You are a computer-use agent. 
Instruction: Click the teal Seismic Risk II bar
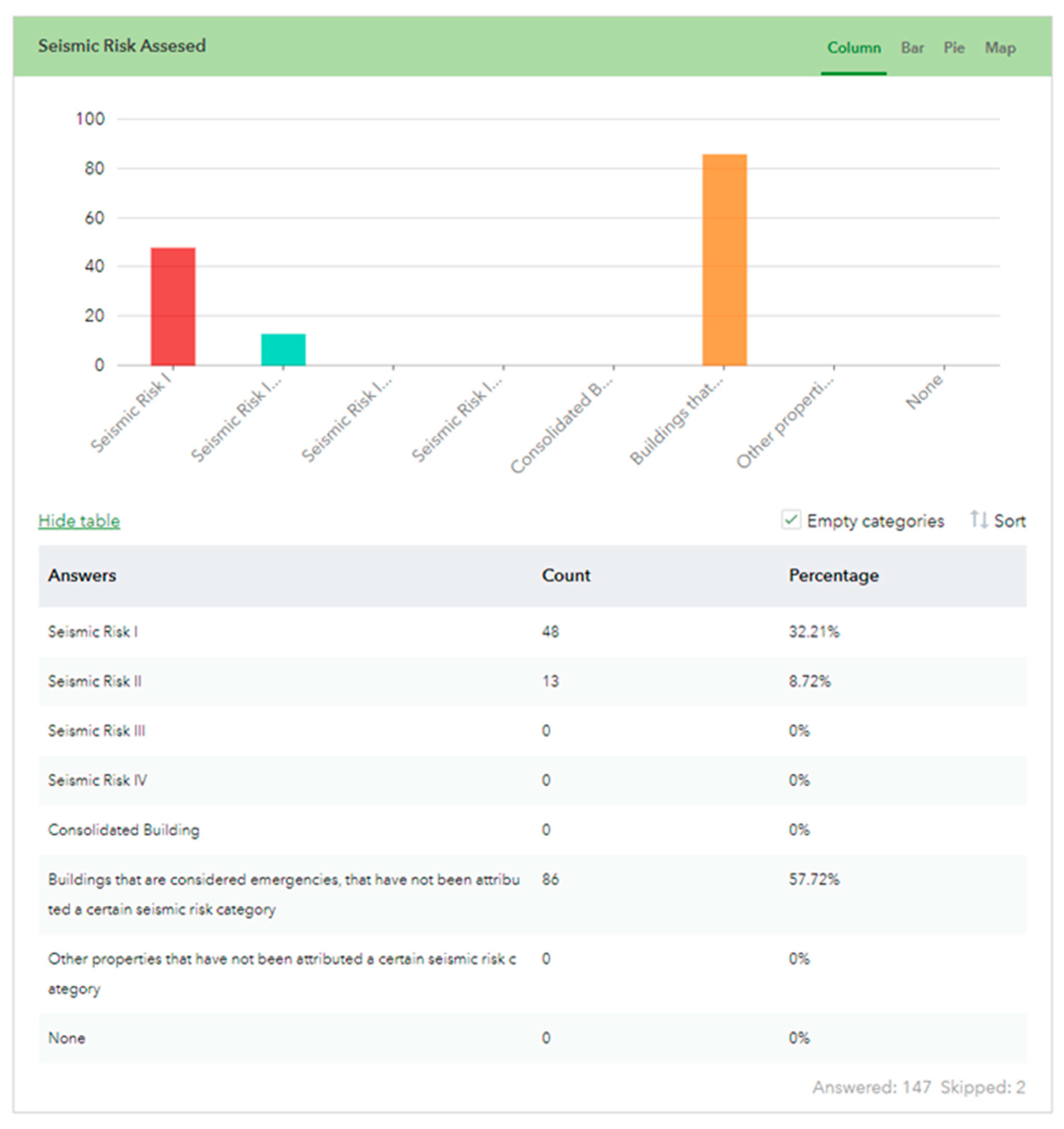tap(283, 350)
